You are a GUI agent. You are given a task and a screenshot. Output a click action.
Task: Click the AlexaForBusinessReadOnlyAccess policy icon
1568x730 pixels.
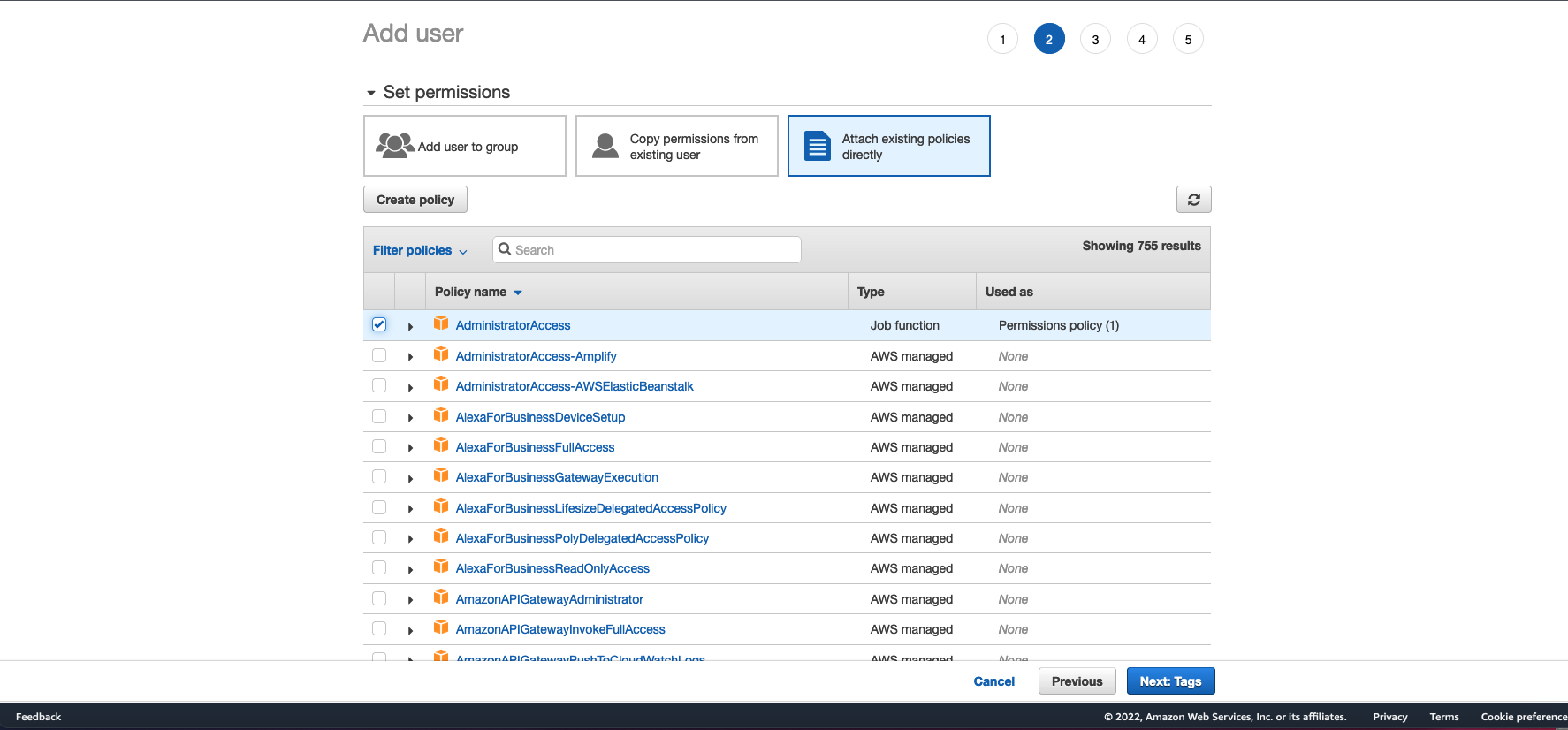point(441,567)
